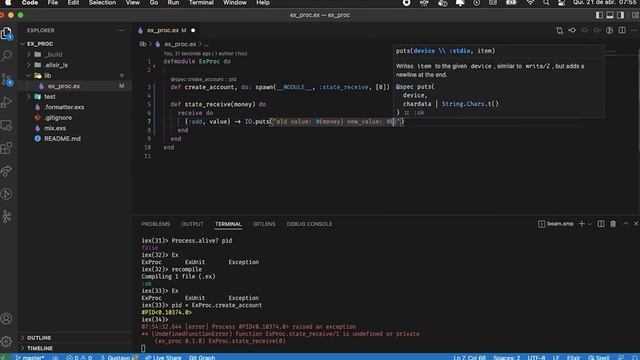Click the ex_proc.ex breadcrumb segment
The width and height of the screenshot is (640, 360).
pos(180,44)
